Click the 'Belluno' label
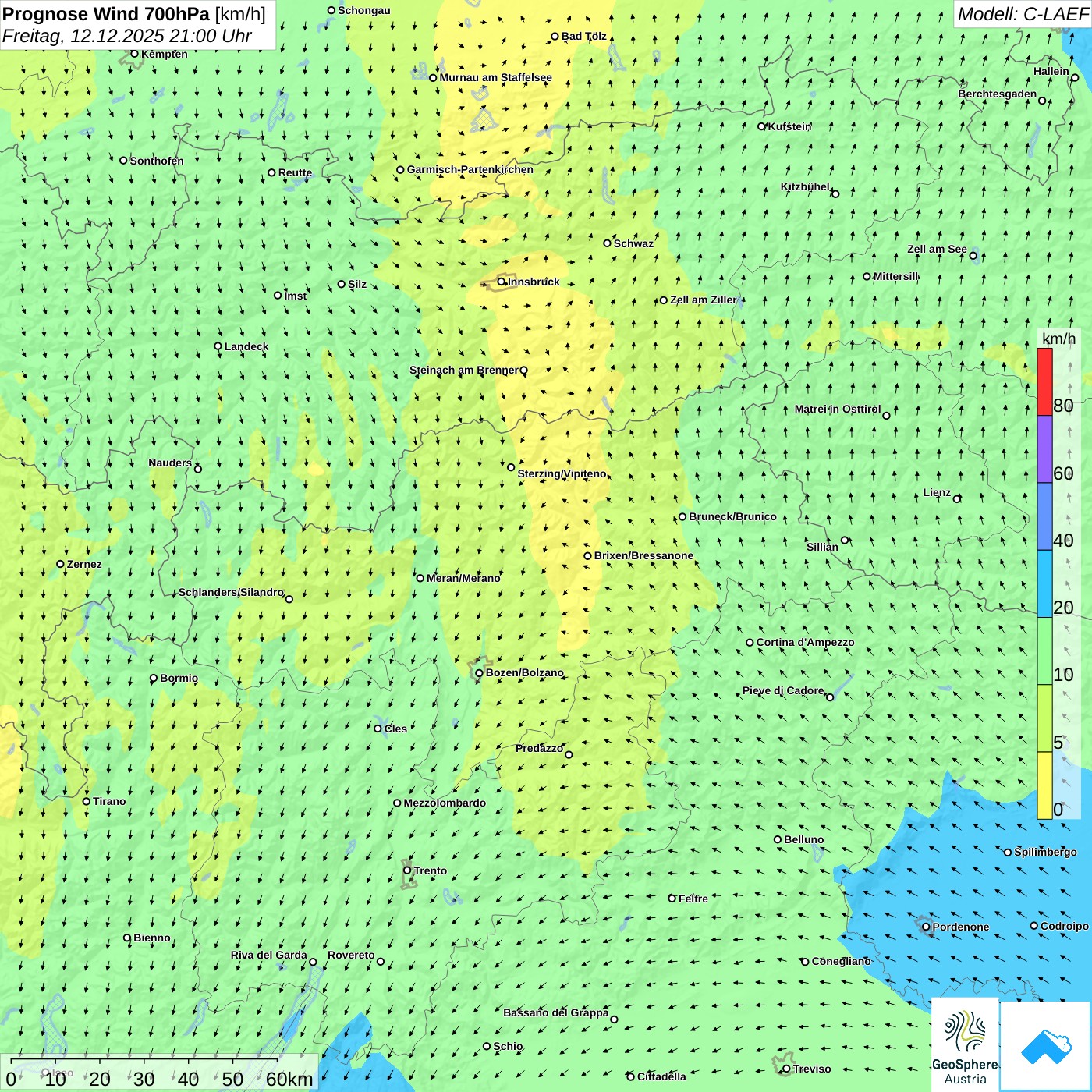This screenshot has width=1092, height=1092. coord(803,839)
